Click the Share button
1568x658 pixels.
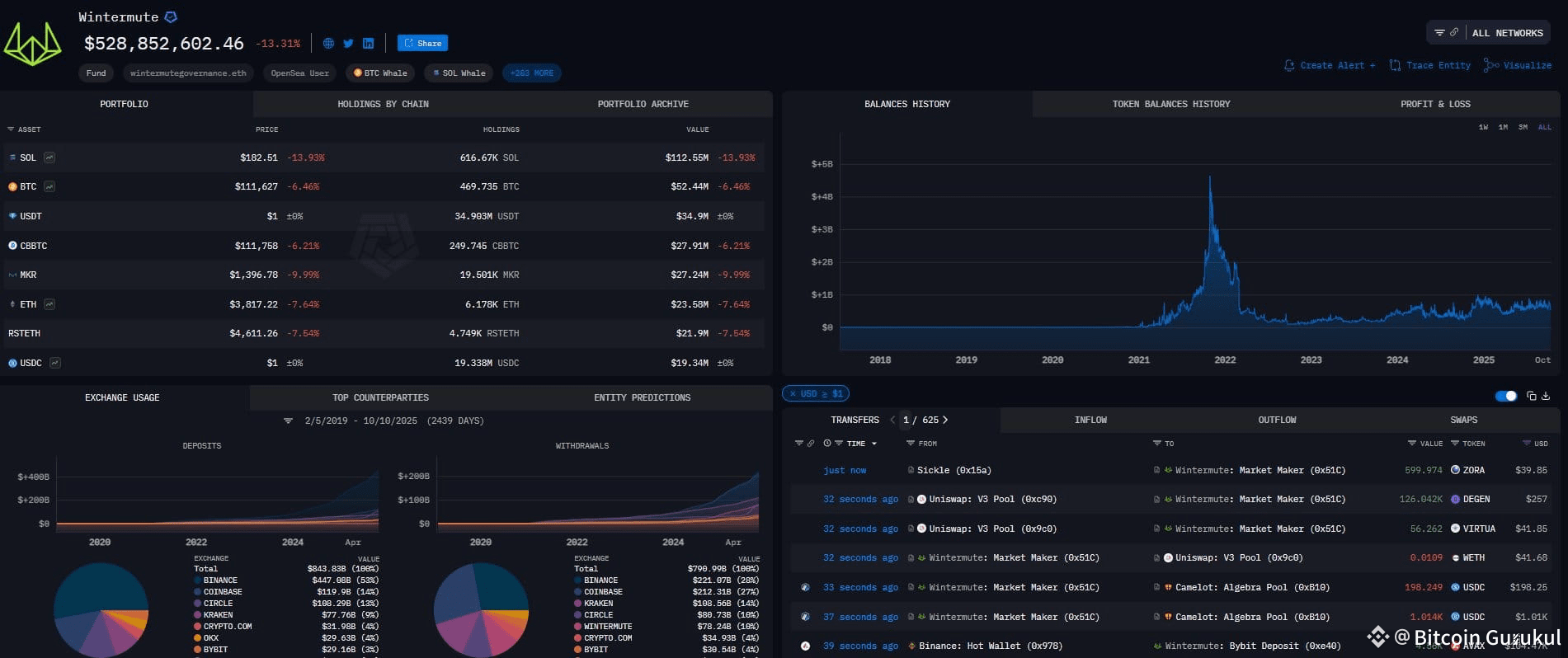point(422,43)
